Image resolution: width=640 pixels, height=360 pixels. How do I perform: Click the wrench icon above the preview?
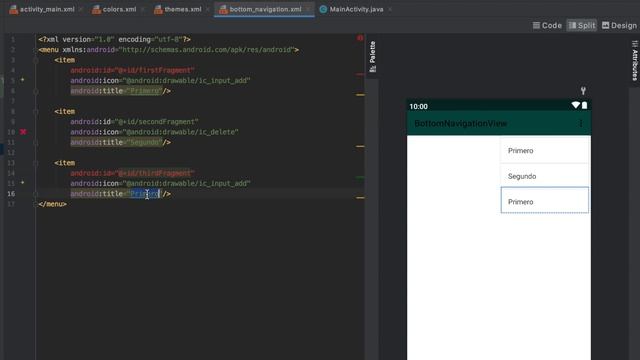click(583, 91)
